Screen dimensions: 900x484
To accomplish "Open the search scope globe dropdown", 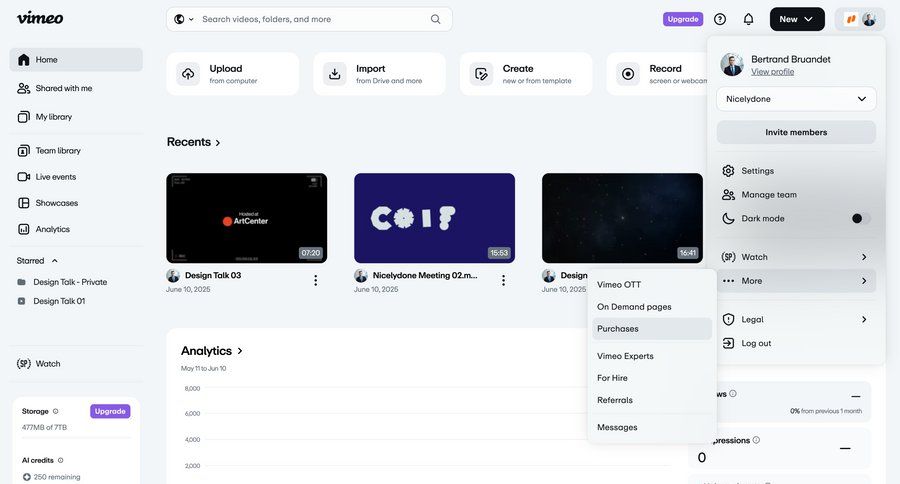I will (184, 19).
